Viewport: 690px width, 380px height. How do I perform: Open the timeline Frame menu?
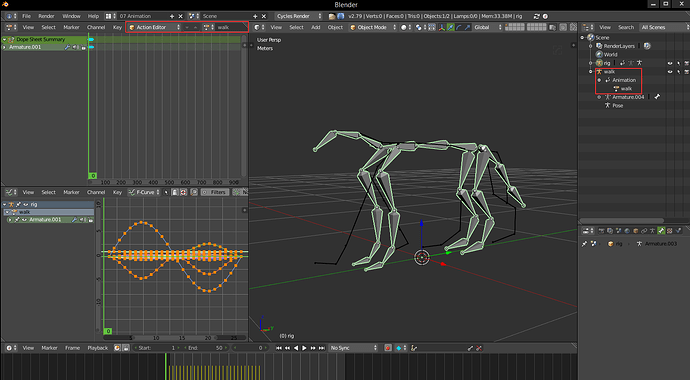(x=72, y=348)
